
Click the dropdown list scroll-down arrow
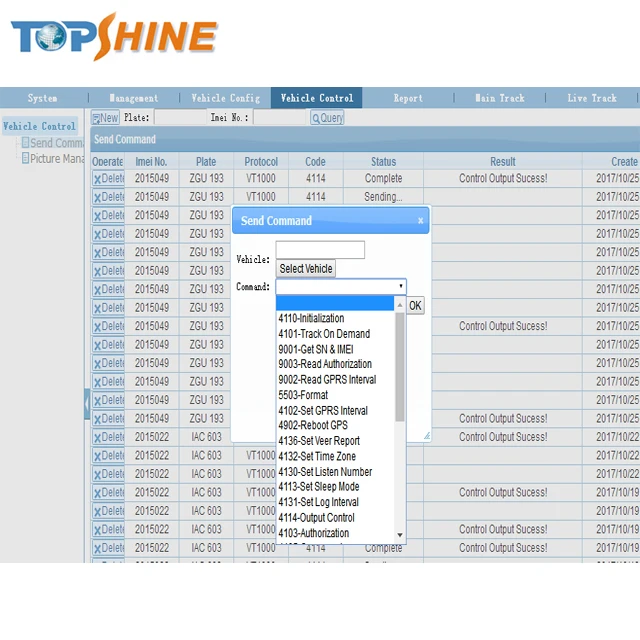tap(400, 535)
